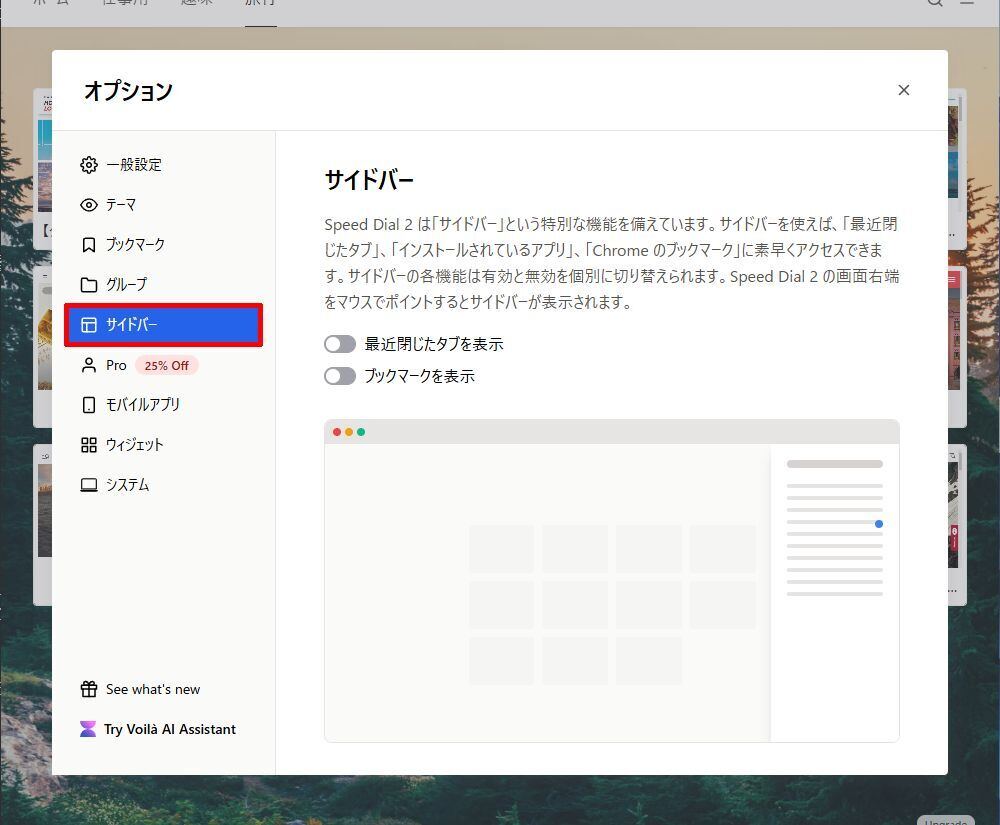
Task: Click the label 最近閉じたタブを表示
Action: (434, 344)
